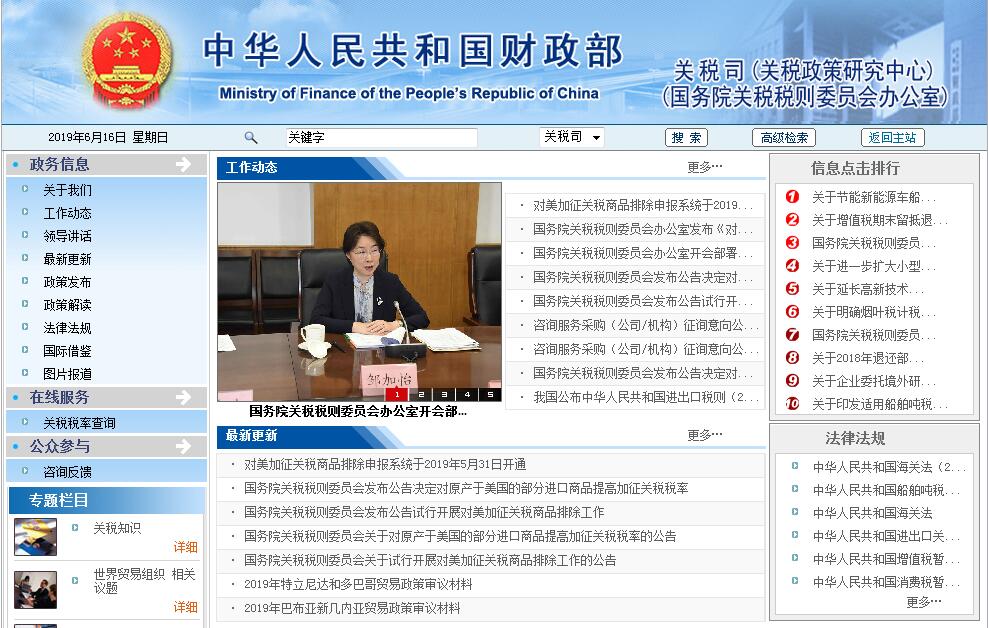
Task: Click the red number 10 ranking icon
Action: pos(792,404)
